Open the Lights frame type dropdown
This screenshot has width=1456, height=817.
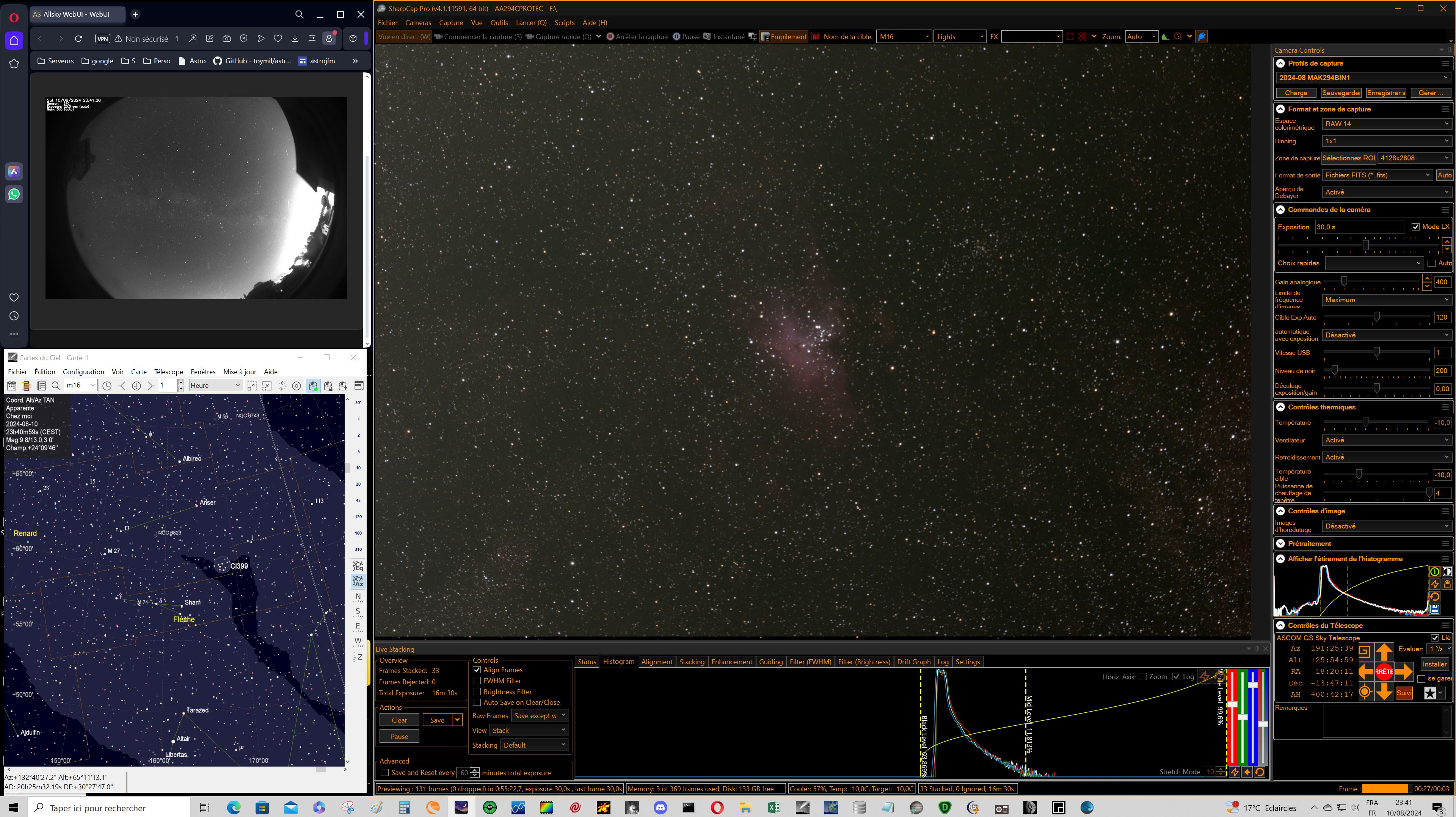pos(960,37)
